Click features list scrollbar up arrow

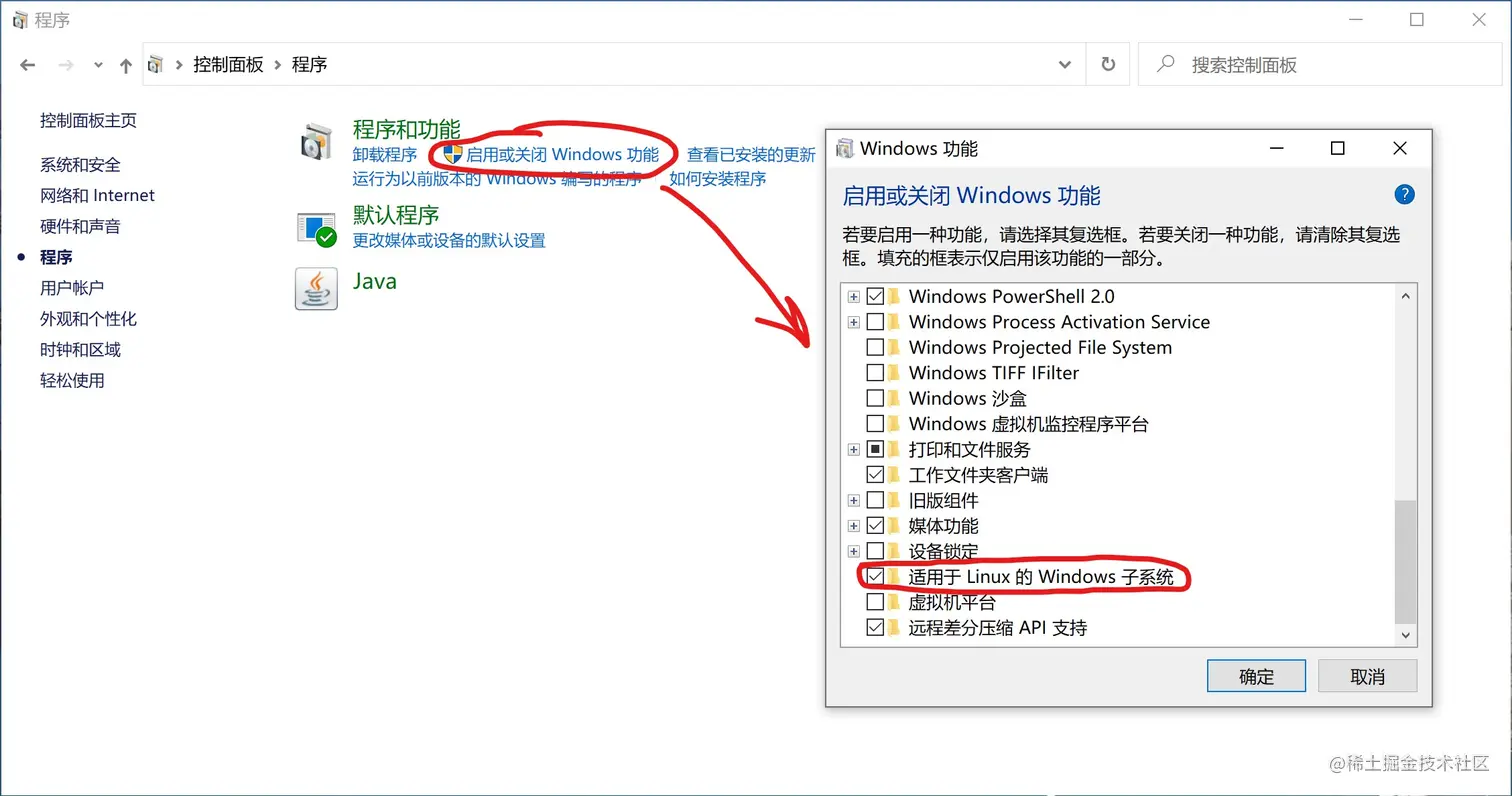(x=1406, y=297)
